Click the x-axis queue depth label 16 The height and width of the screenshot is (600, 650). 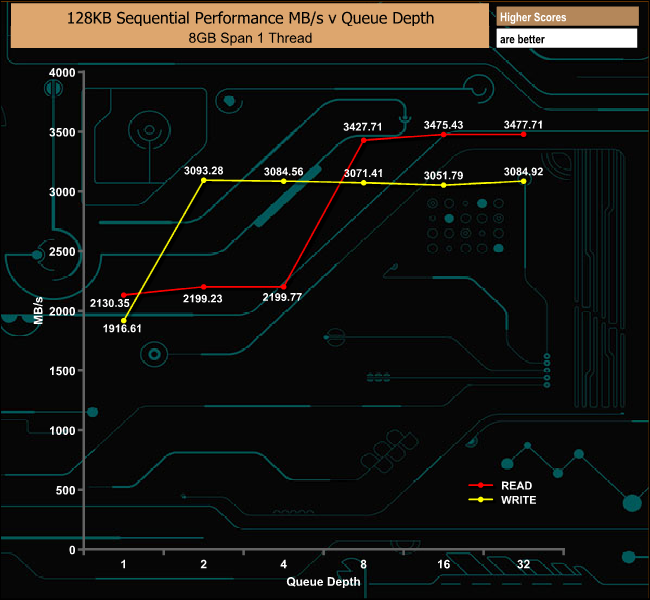click(x=444, y=564)
